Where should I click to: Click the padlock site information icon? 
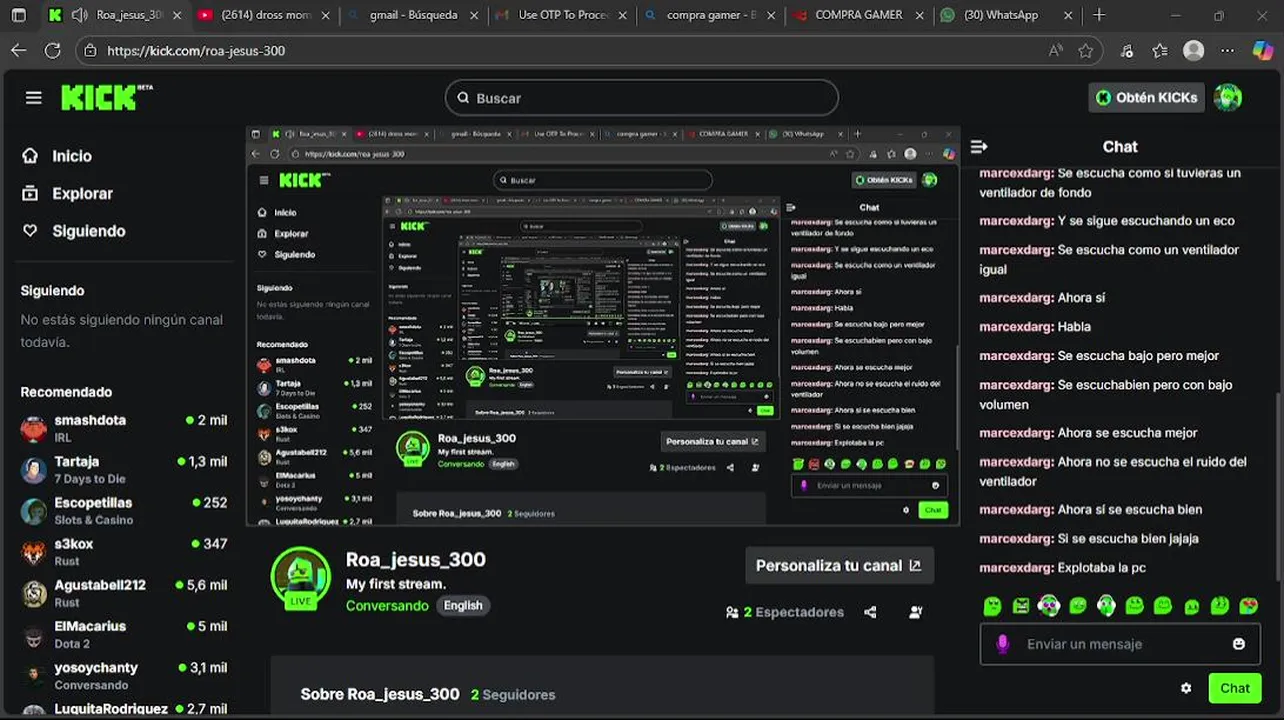pyautogui.click(x=90, y=51)
